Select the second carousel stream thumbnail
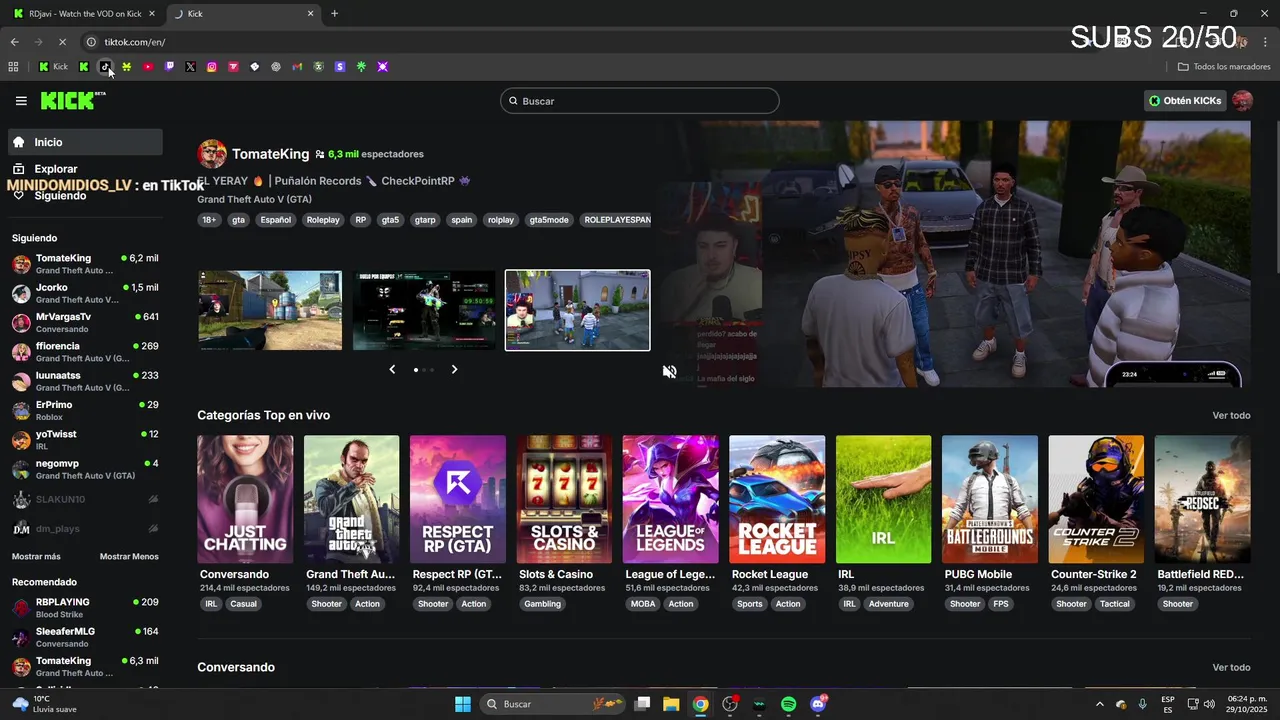The width and height of the screenshot is (1280, 720). pyautogui.click(x=424, y=310)
